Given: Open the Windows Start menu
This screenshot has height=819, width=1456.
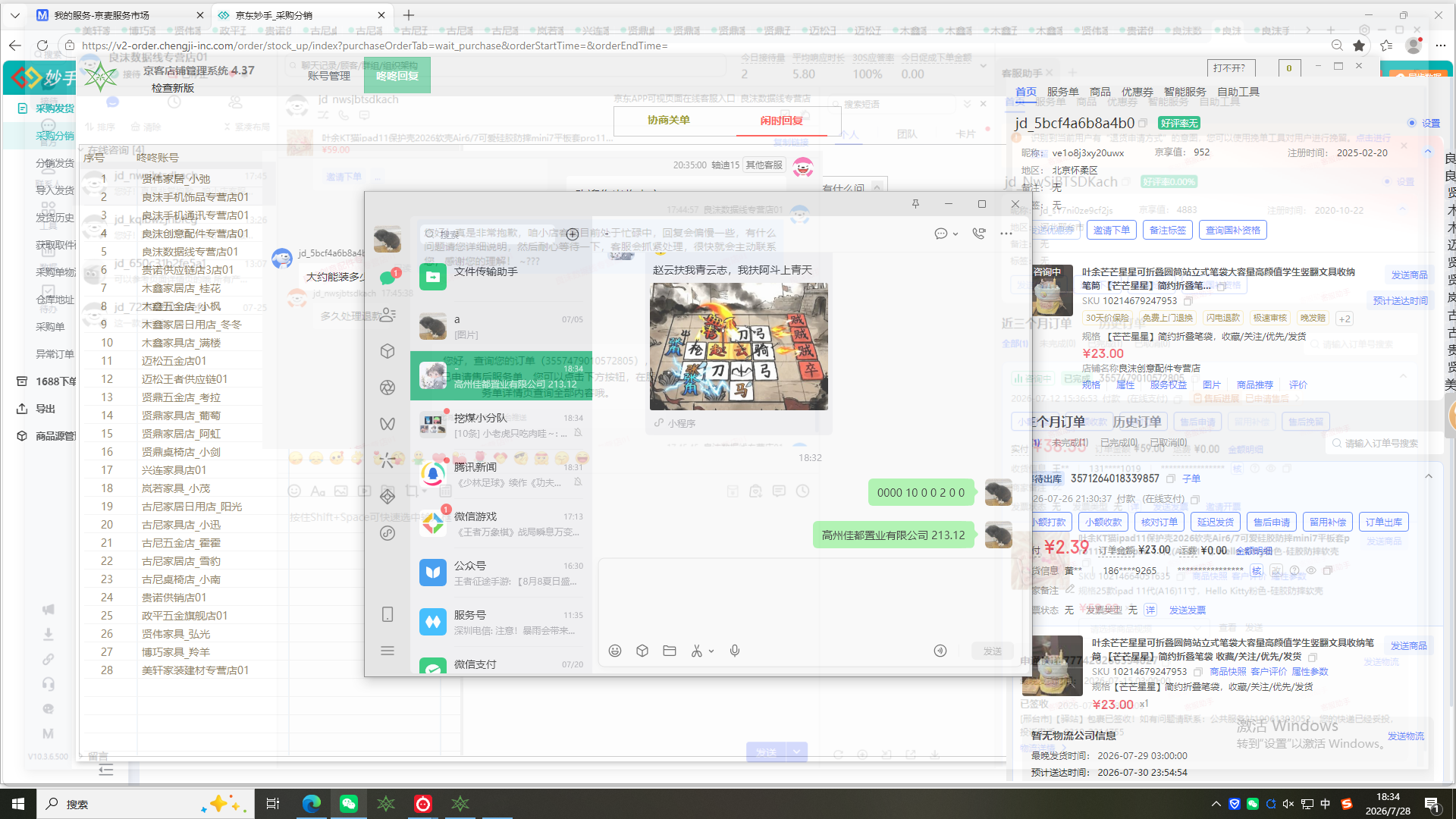Looking at the screenshot, I should coord(18,804).
